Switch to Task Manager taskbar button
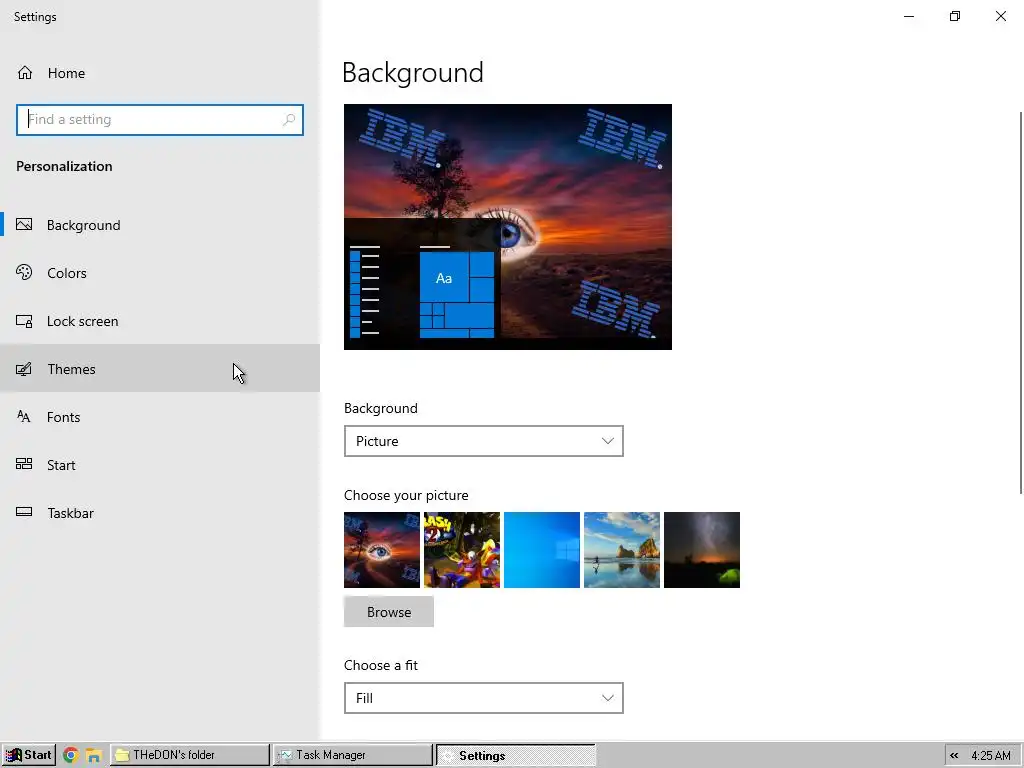 click(x=353, y=755)
